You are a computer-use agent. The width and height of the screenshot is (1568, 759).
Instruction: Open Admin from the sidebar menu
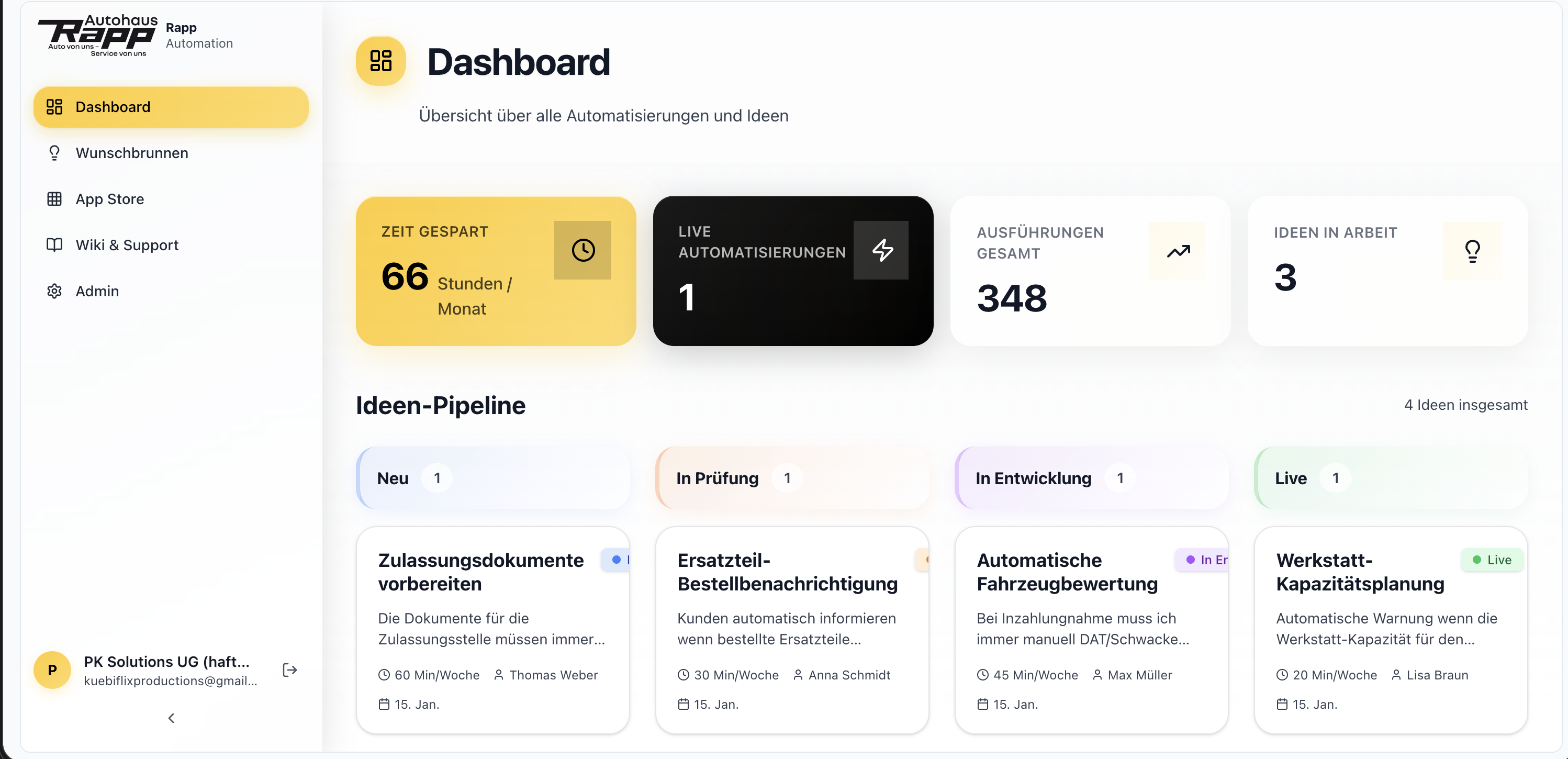click(97, 291)
